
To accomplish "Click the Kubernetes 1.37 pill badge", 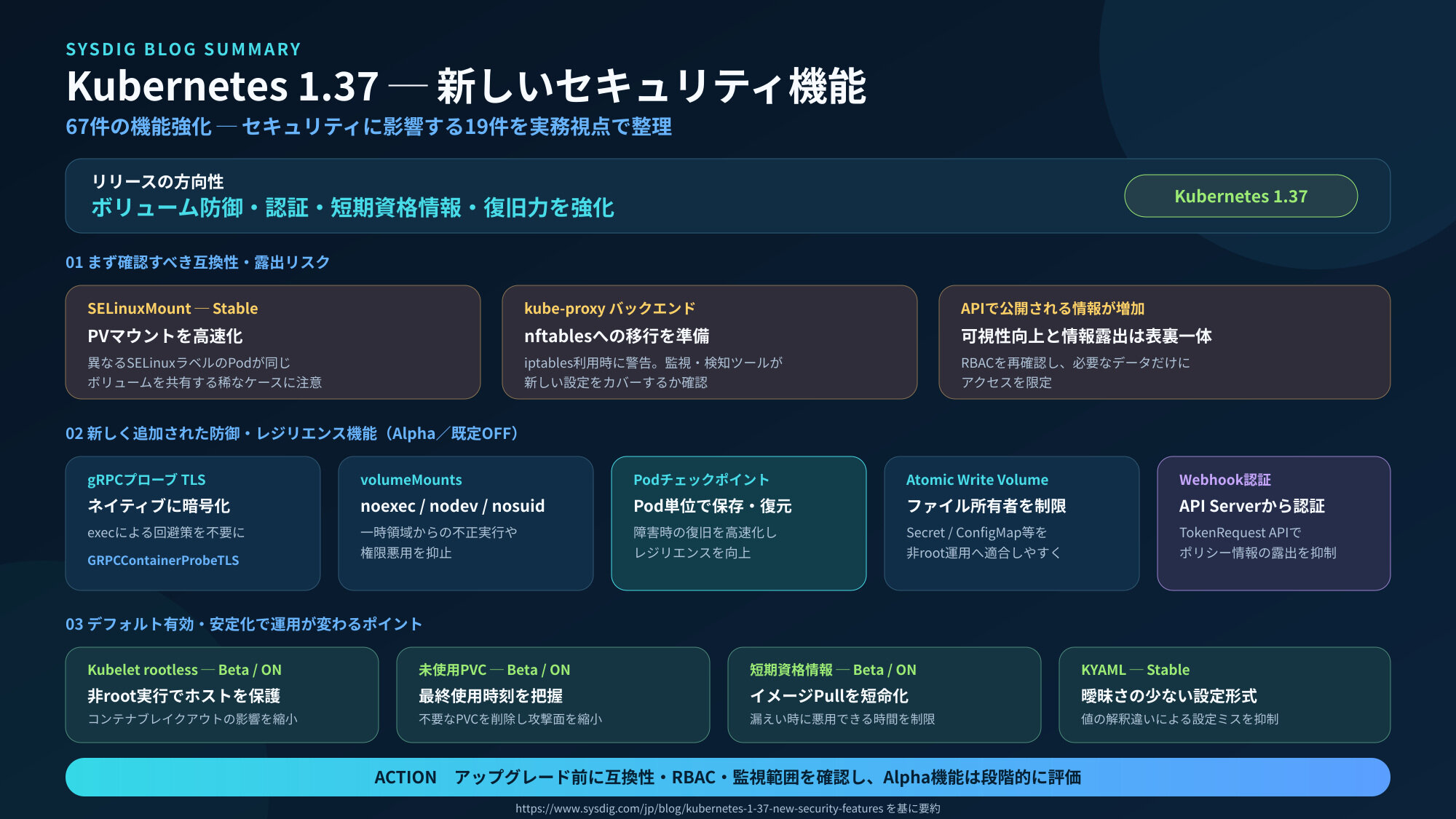I will [1241, 196].
